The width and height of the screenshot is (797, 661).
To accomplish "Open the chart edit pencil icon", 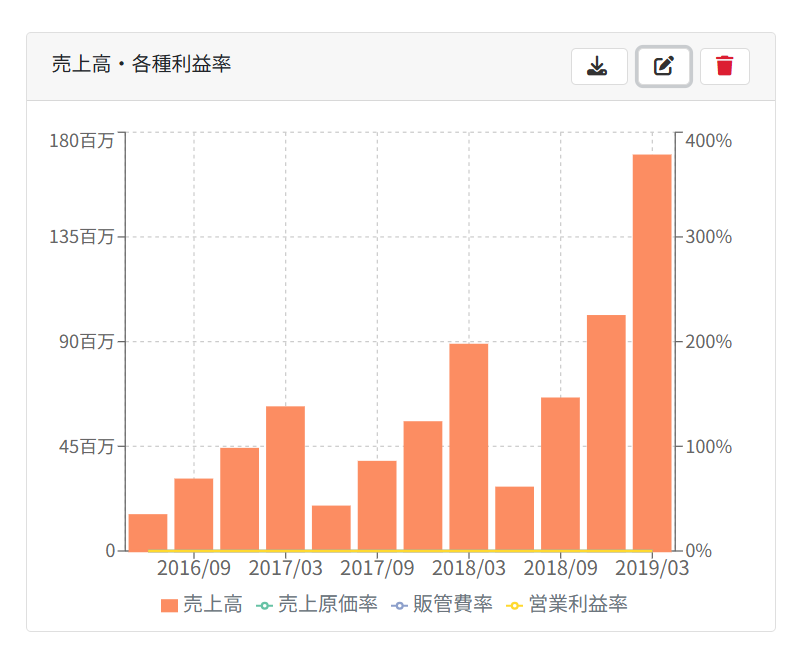I will pyautogui.click(x=663, y=66).
